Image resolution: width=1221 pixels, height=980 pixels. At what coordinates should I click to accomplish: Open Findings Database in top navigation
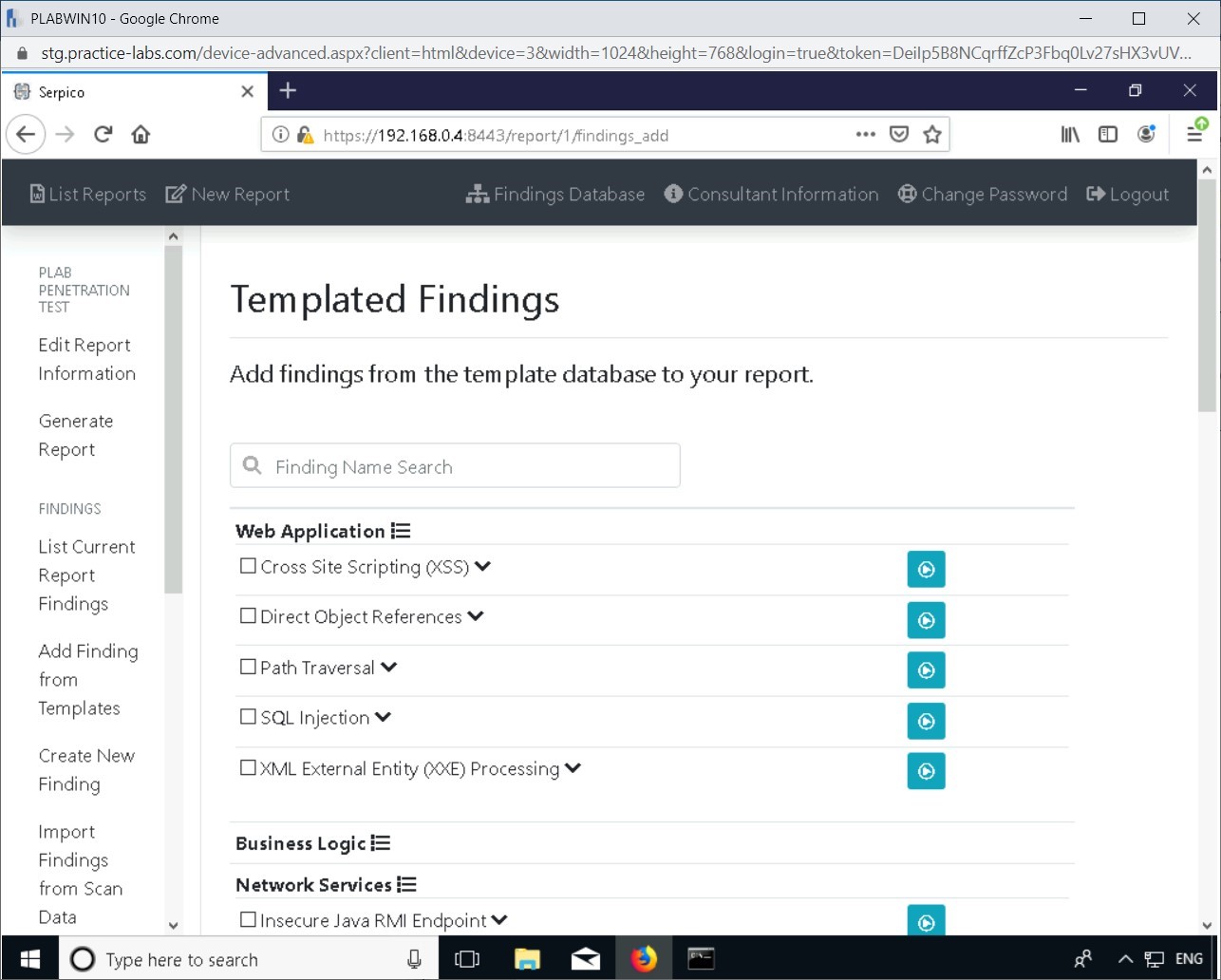click(555, 195)
